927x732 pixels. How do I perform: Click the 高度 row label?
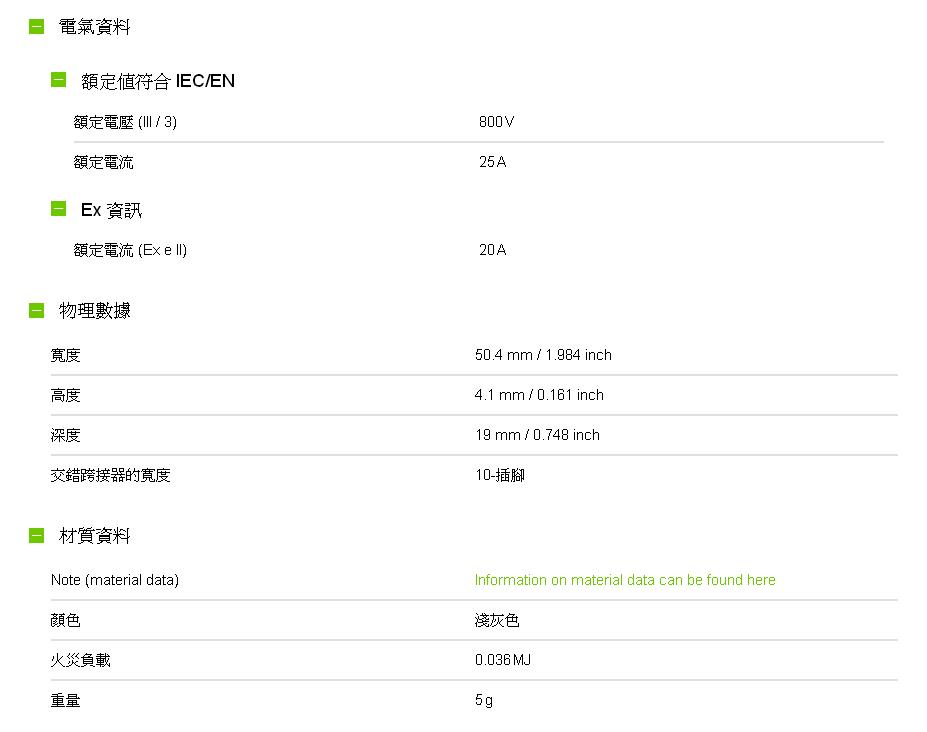(x=66, y=395)
